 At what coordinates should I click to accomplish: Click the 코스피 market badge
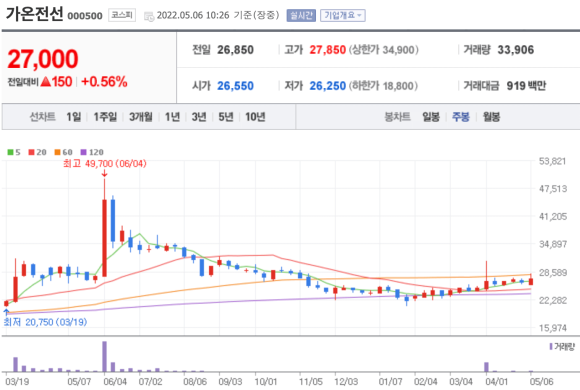(x=122, y=15)
